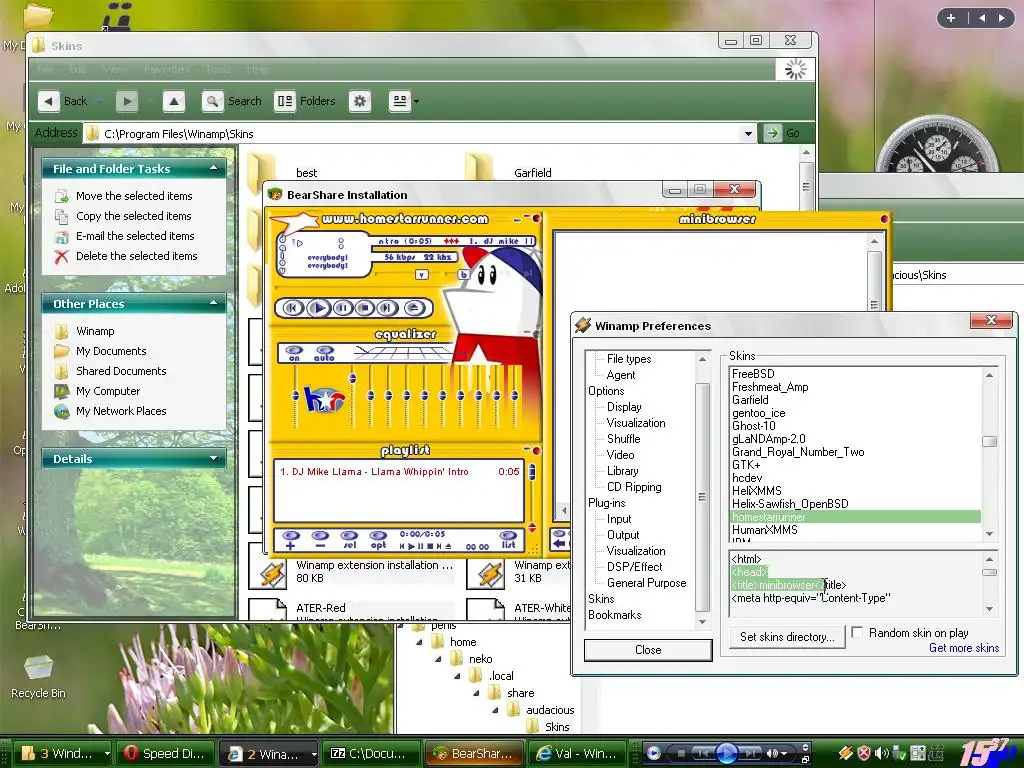
Task: Click the left arrow on top-right widget bar
Action: click(x=982, y=18)
